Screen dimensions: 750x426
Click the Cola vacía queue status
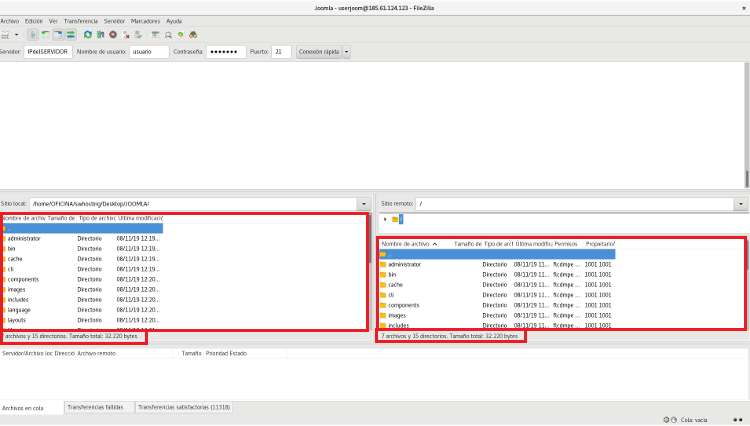694,420
